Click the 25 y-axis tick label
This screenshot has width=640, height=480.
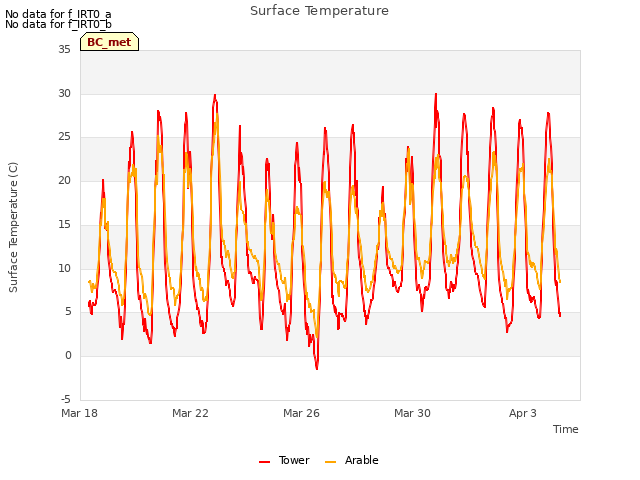click(64, 136)
